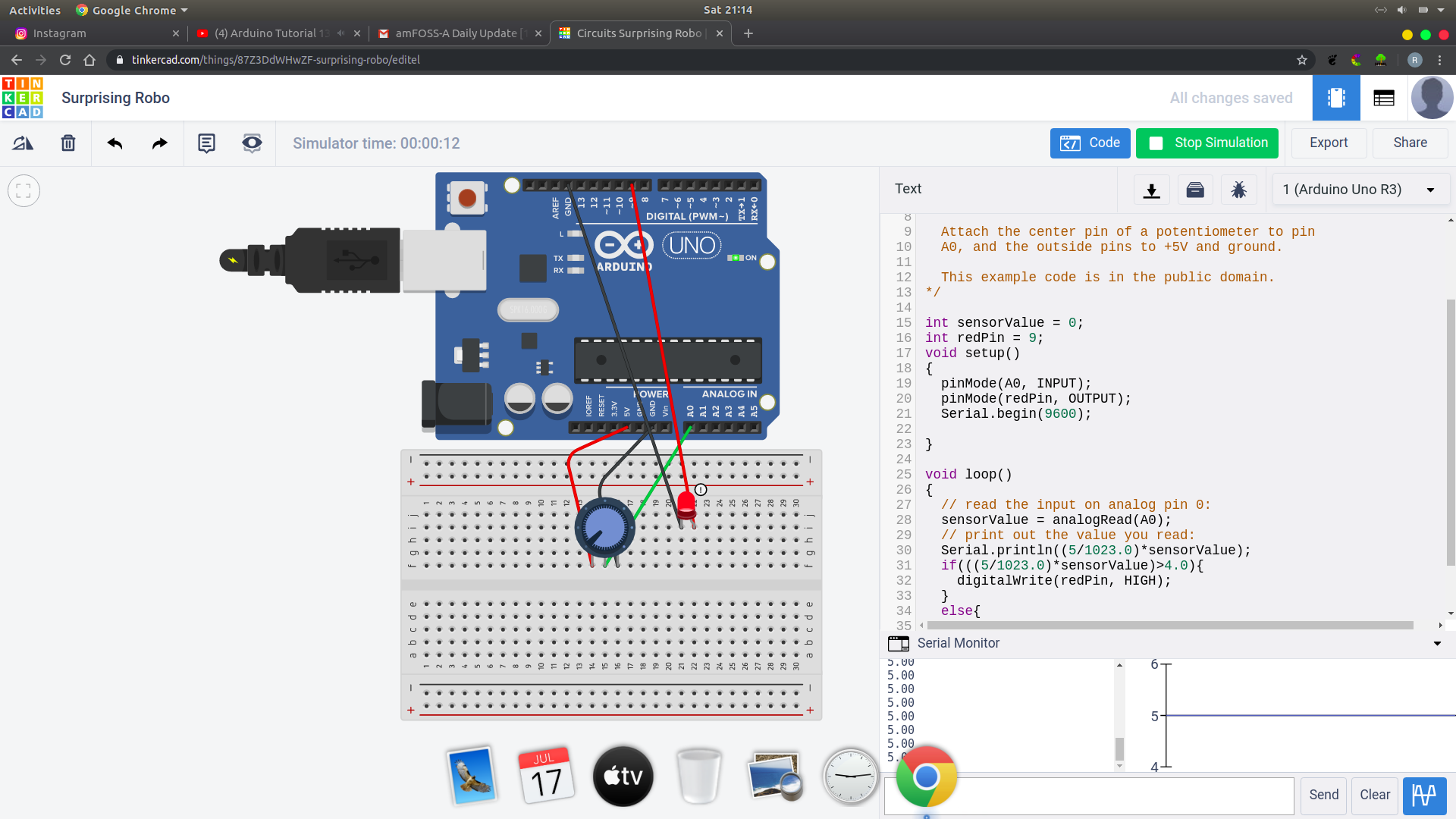Click the Tinkercad logo
This screenshot has height=819, width=1456.
click(23, 98)
